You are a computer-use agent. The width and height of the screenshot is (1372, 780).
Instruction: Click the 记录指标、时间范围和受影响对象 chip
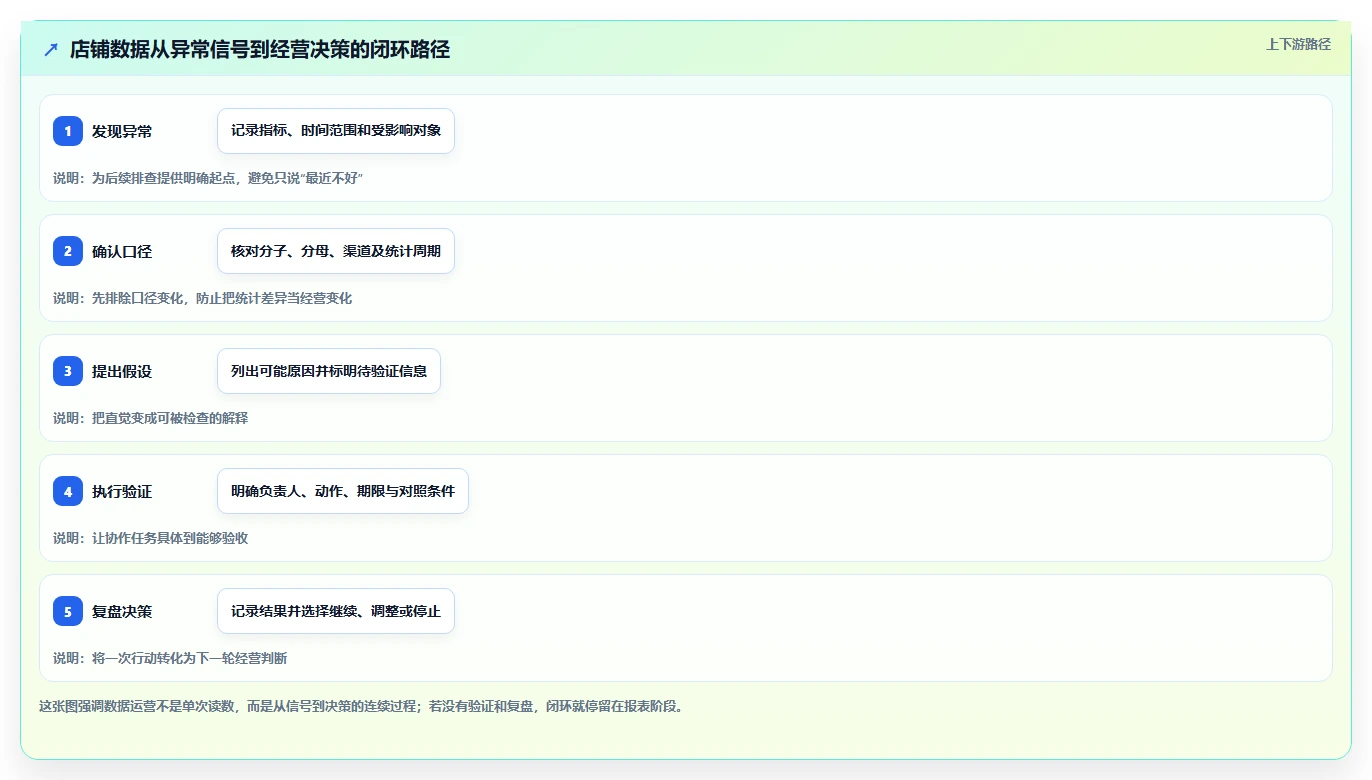point(336,131)
